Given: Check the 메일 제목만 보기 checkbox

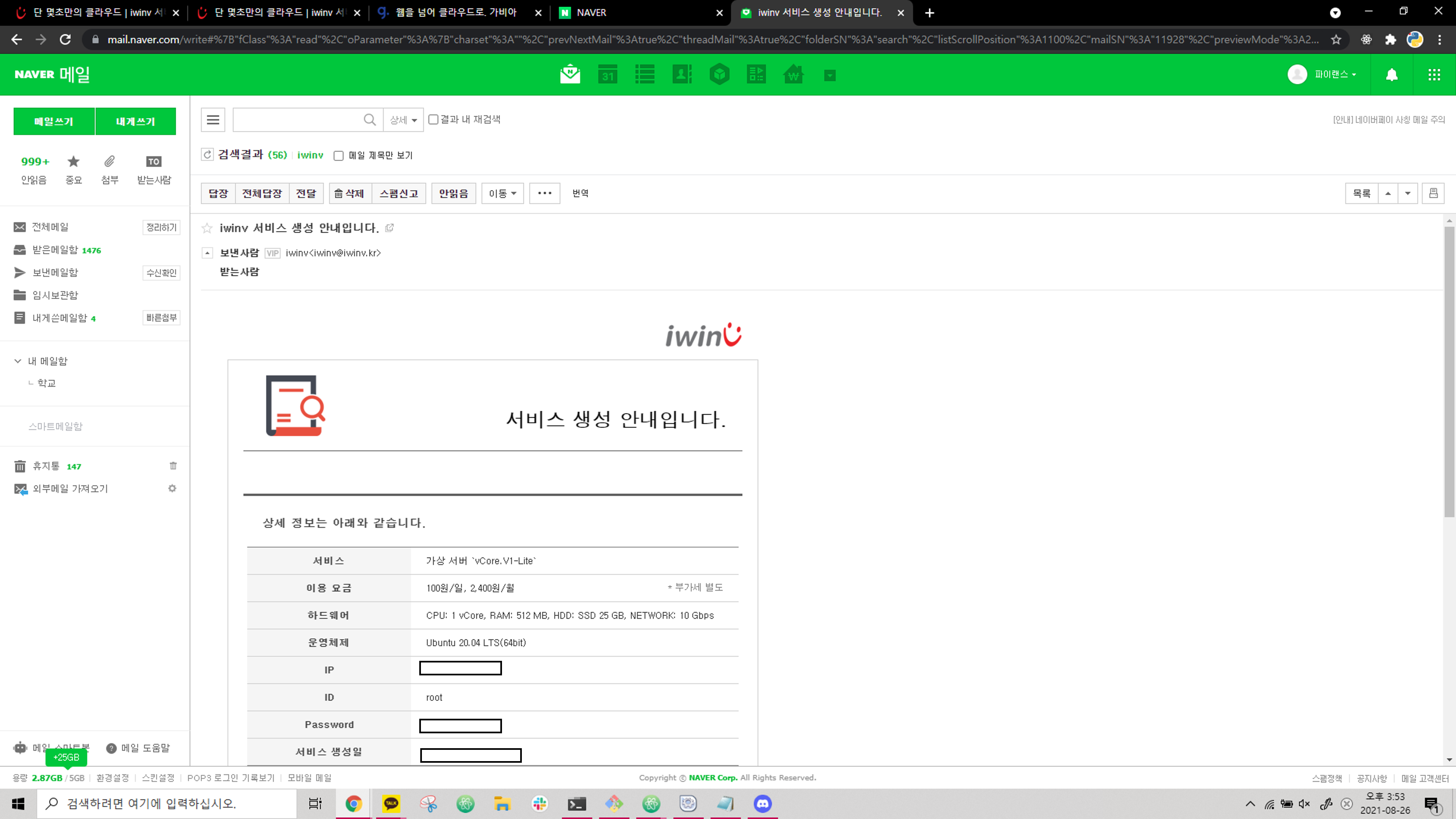Looking at the screenshot, I should click(x=339, y=156).
